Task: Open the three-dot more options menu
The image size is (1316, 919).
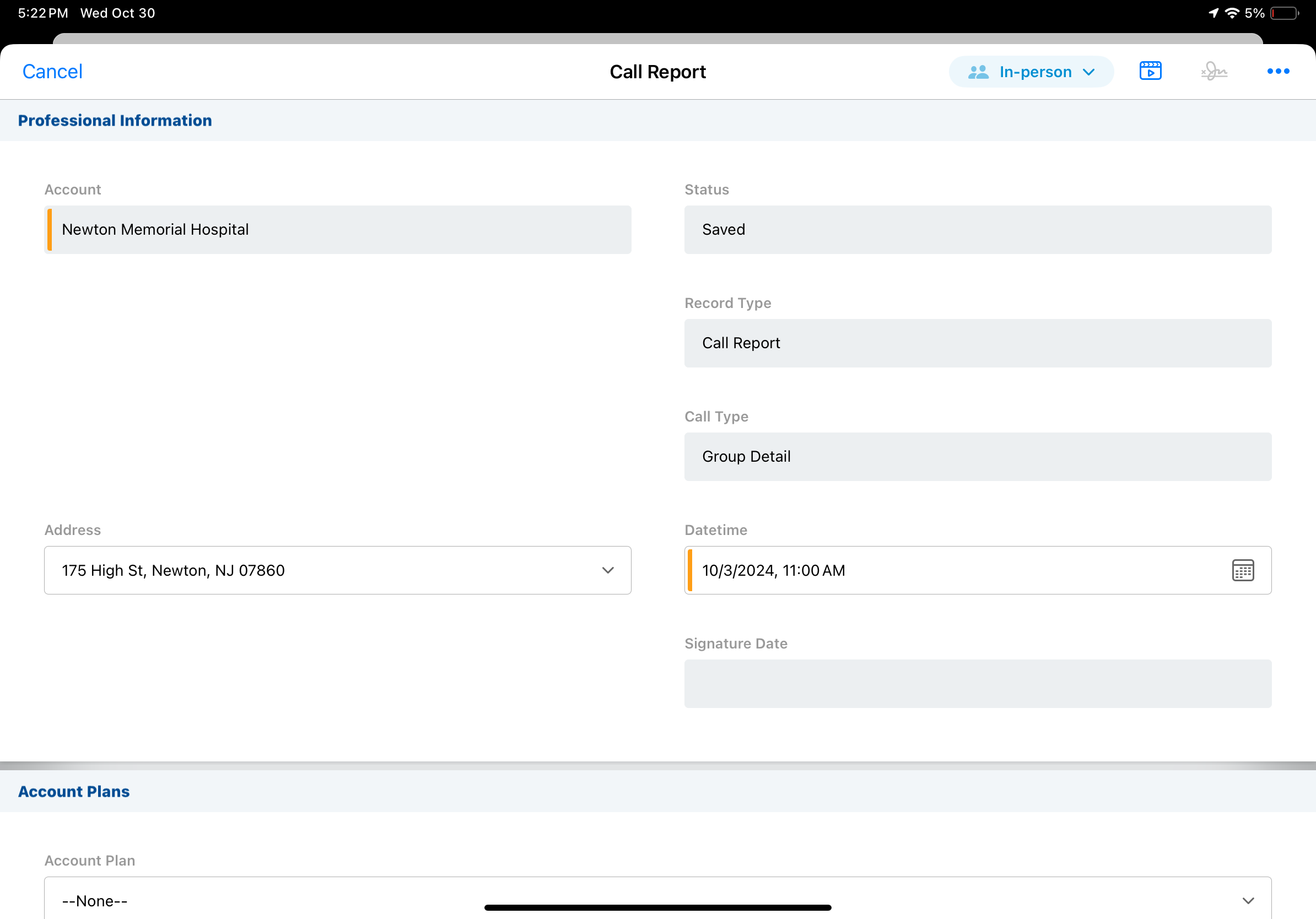Action: (x=1277, y=72)
